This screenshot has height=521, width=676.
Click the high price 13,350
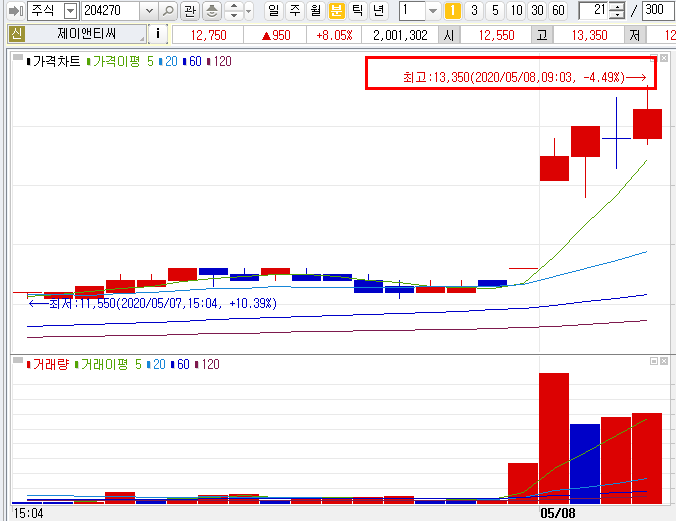[x=589, y=35]
